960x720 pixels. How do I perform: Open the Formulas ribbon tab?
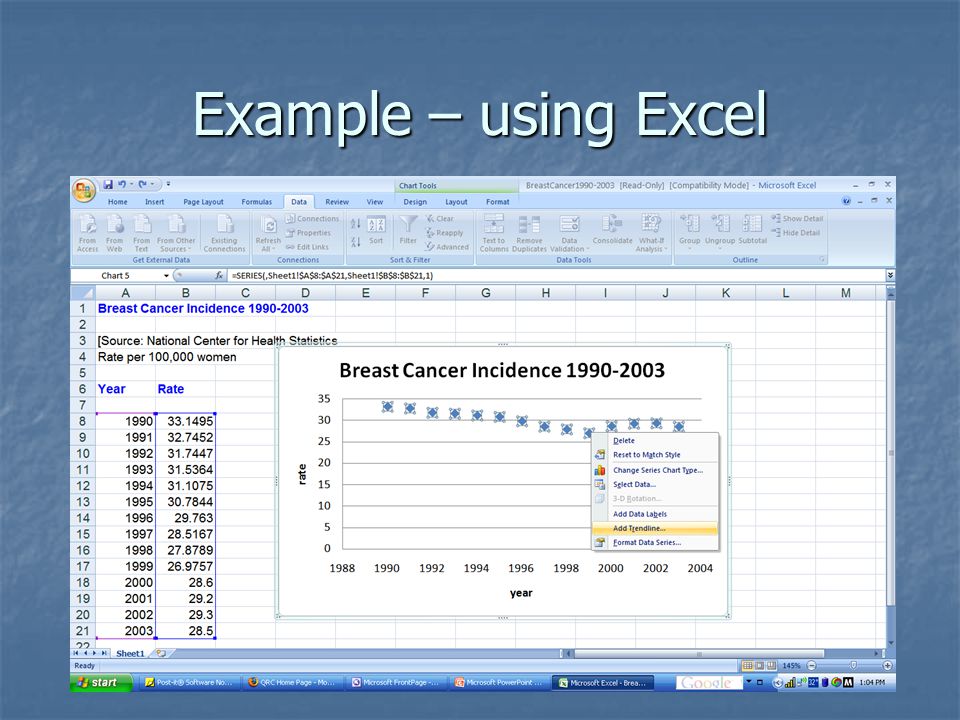257,202
